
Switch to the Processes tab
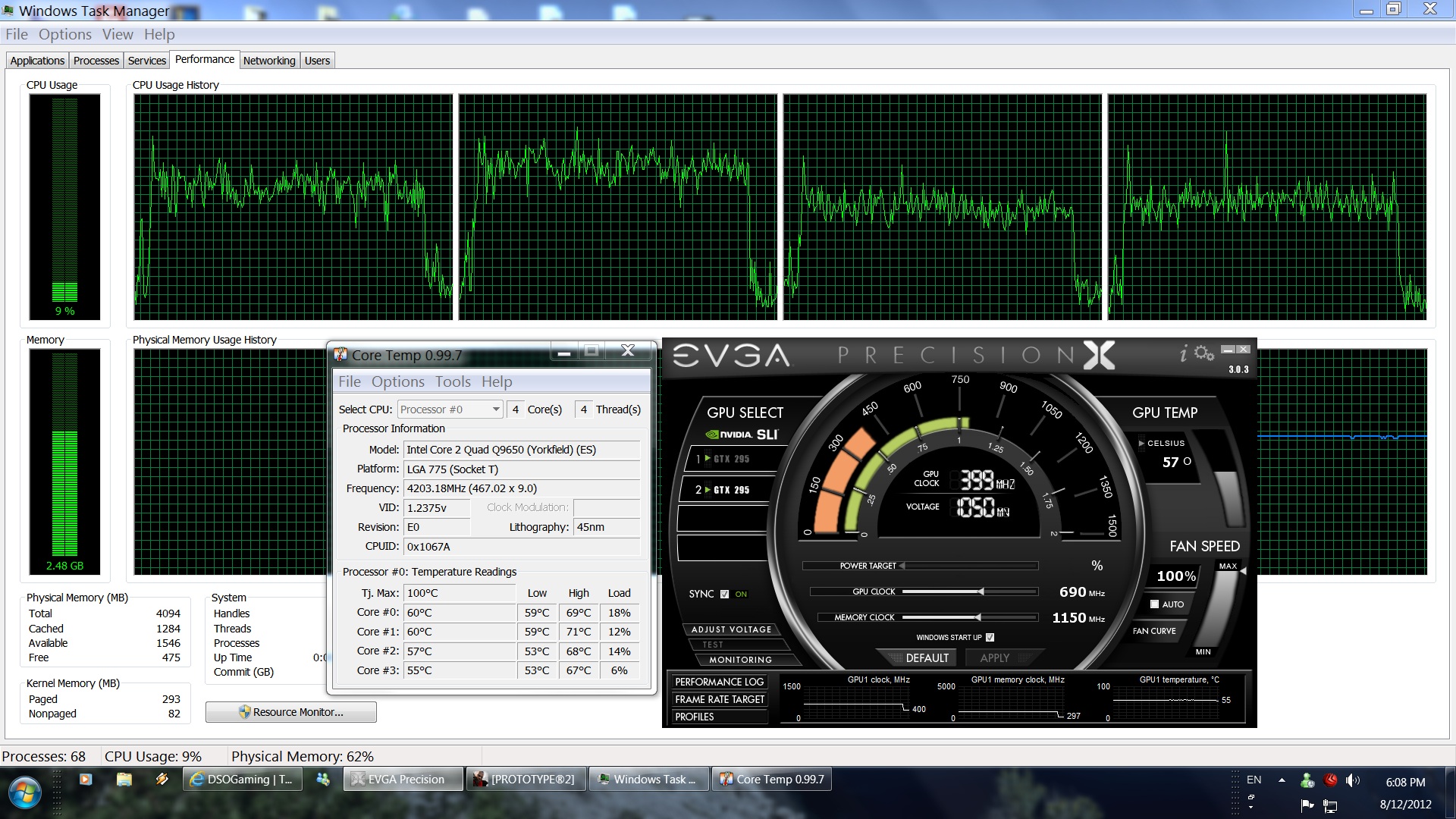pos(96,61)
